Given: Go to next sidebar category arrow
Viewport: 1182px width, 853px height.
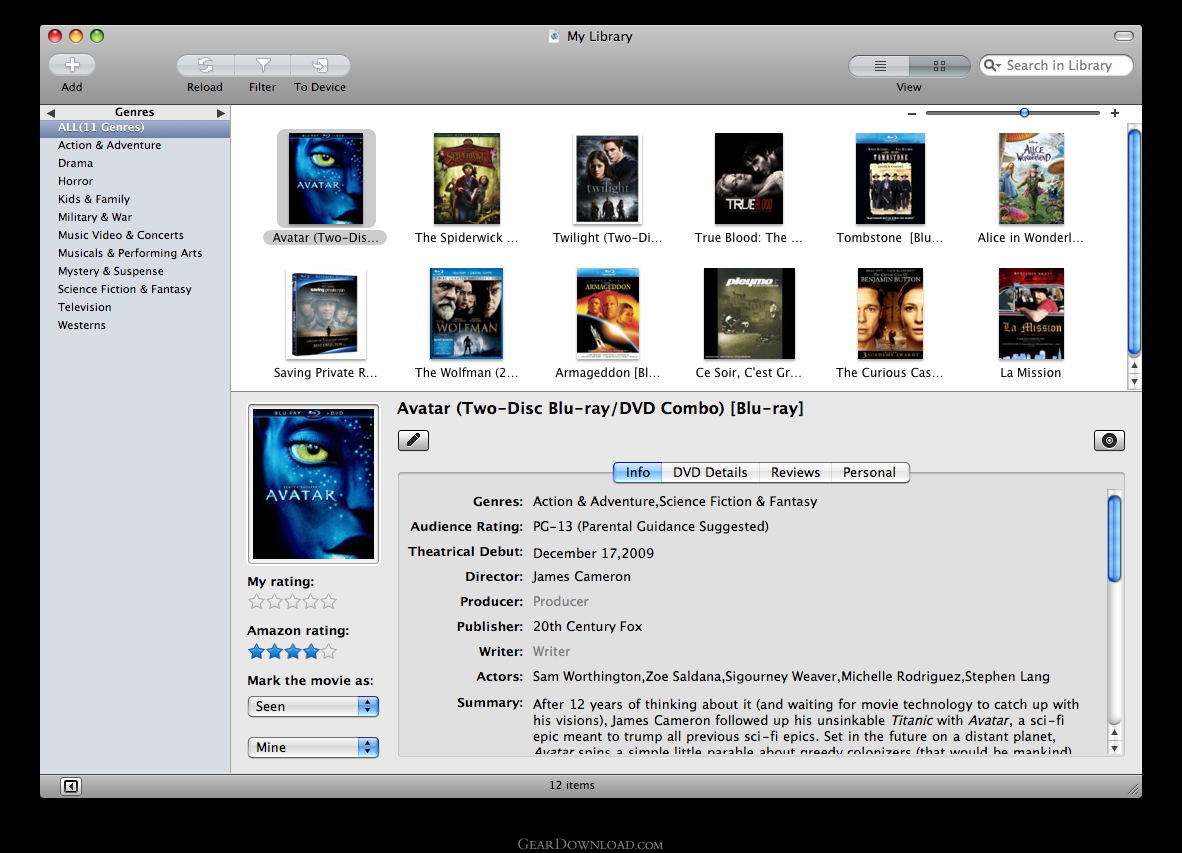Looking at the screenshot, I should point(221,112).
